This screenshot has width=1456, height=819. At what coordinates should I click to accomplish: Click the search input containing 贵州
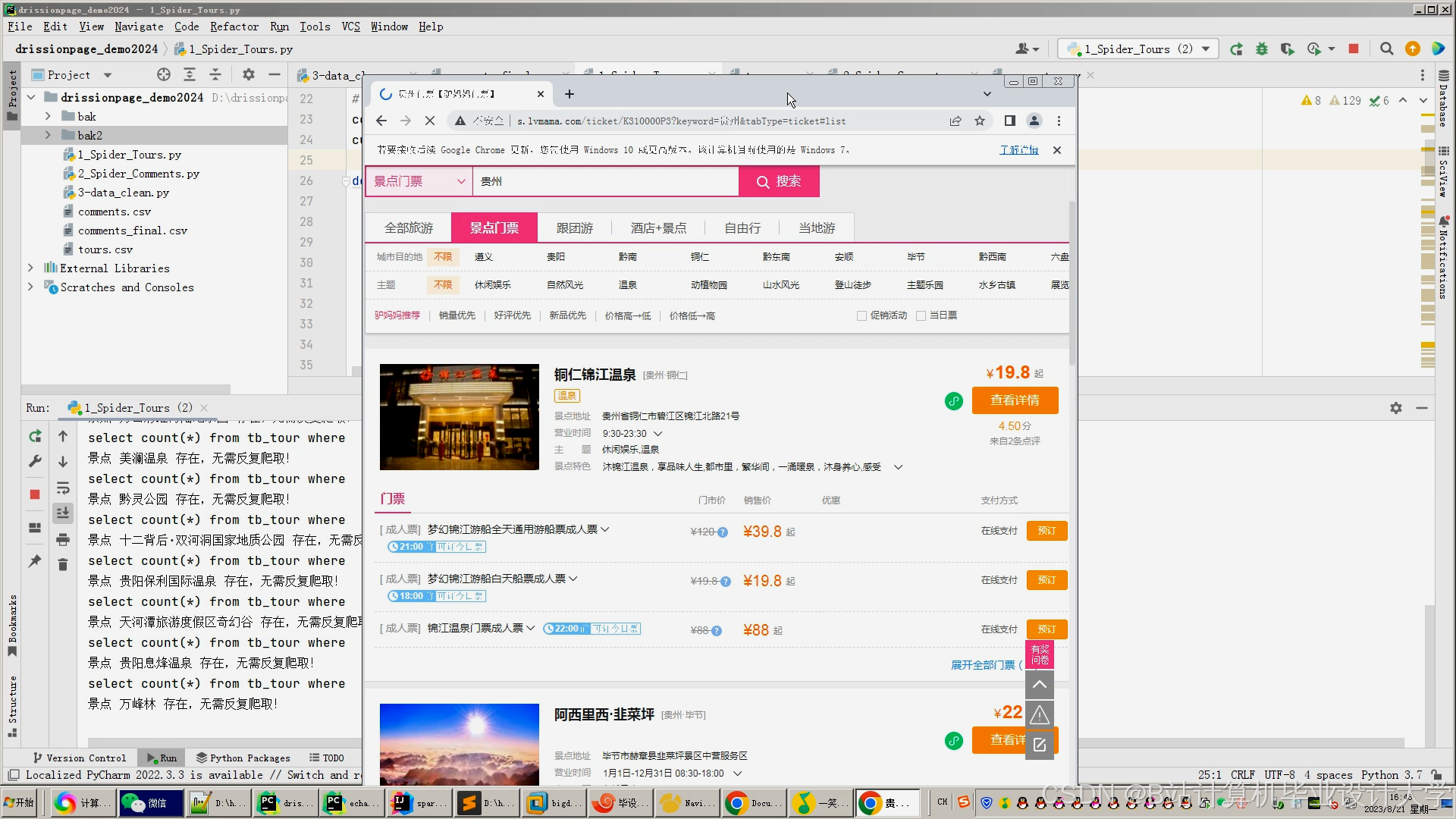click(x=605, y=181)
